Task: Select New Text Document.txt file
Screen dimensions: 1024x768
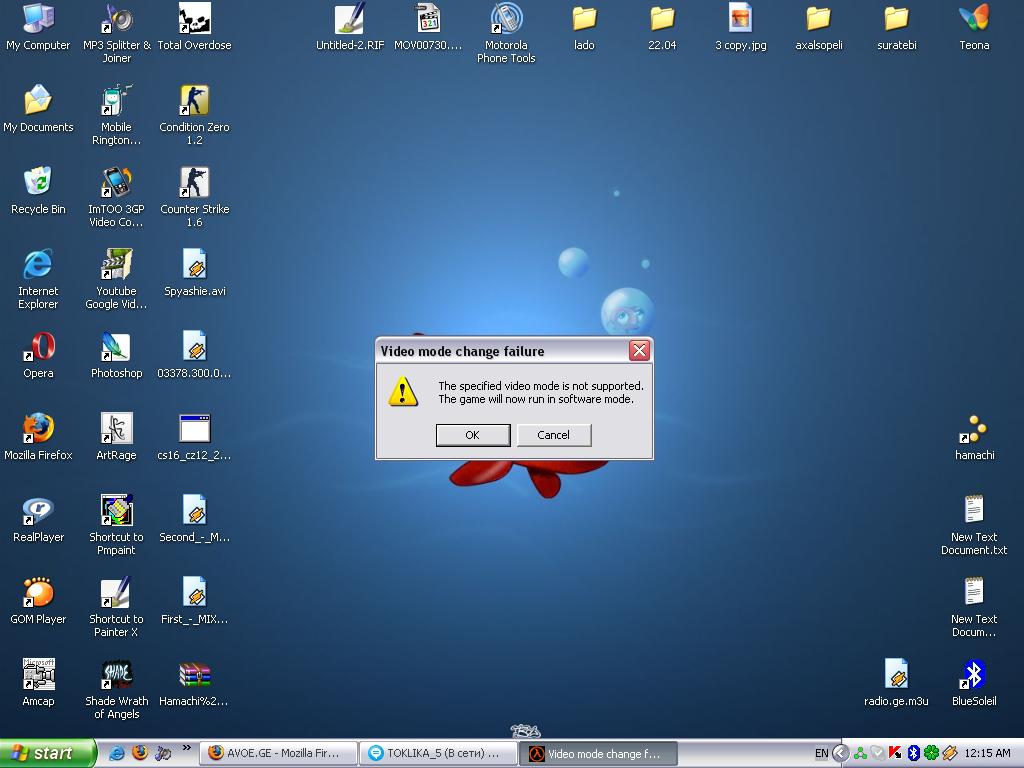Action: tap(974, 525)
